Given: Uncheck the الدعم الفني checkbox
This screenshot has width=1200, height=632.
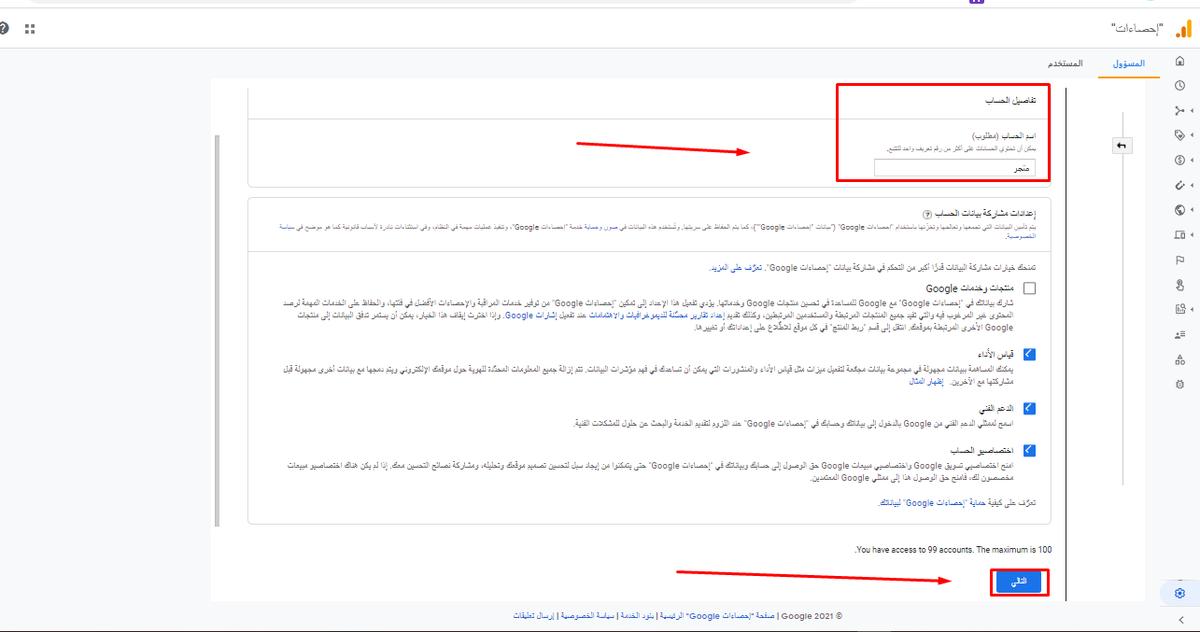Looking at the screenshot, I should click(x=1030, y=408).
